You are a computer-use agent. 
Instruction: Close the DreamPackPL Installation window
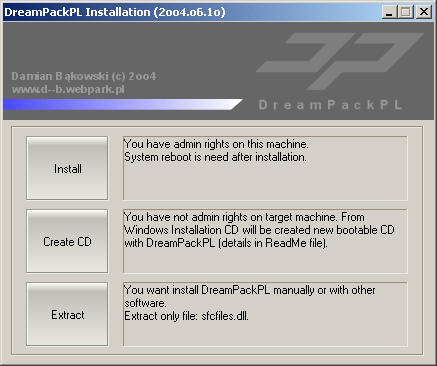(x=424, y=12)
